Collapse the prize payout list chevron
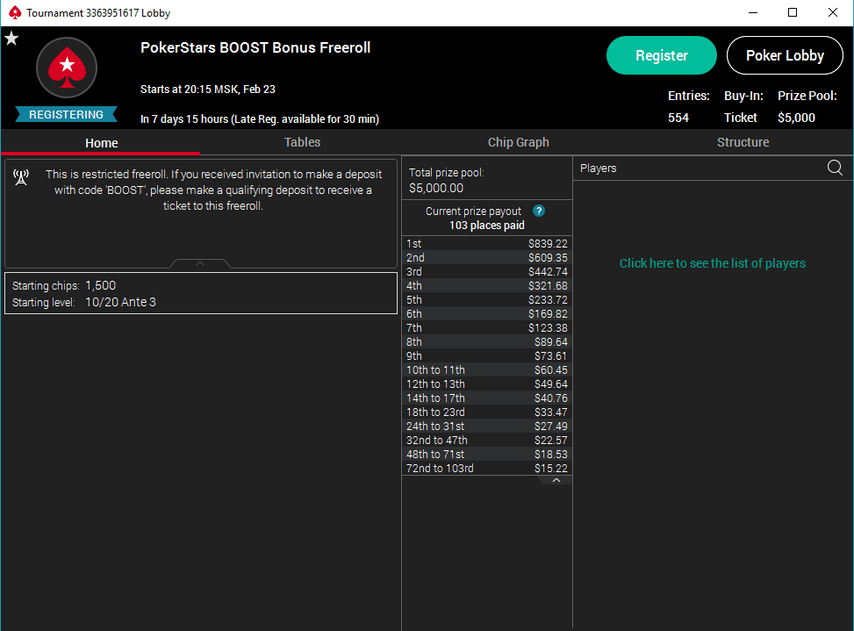 [x=556, y=481]
